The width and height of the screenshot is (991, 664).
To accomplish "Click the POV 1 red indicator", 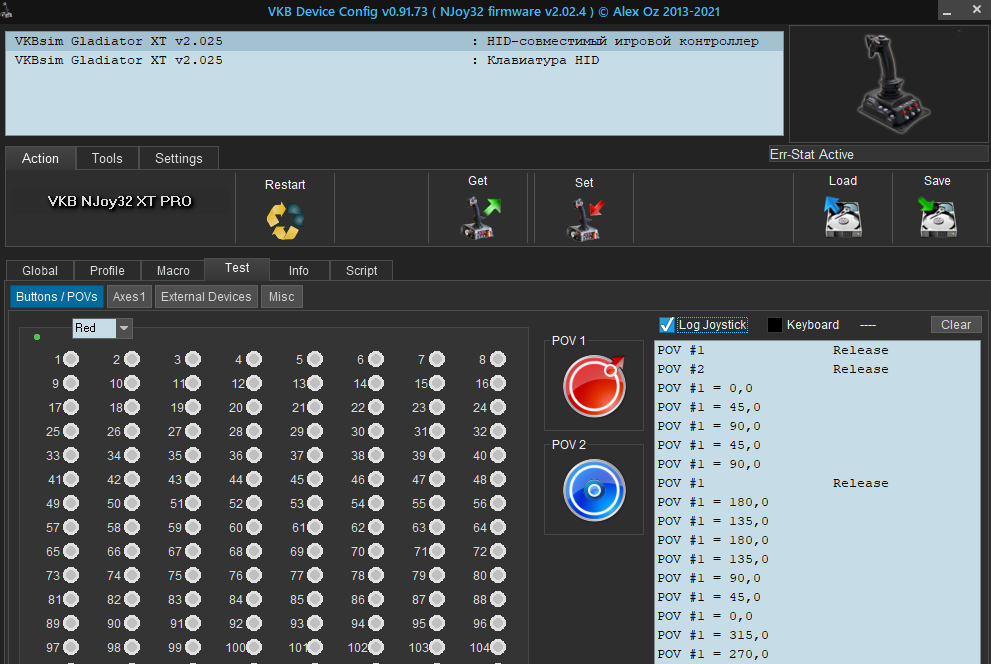I will tap(594, 386).
